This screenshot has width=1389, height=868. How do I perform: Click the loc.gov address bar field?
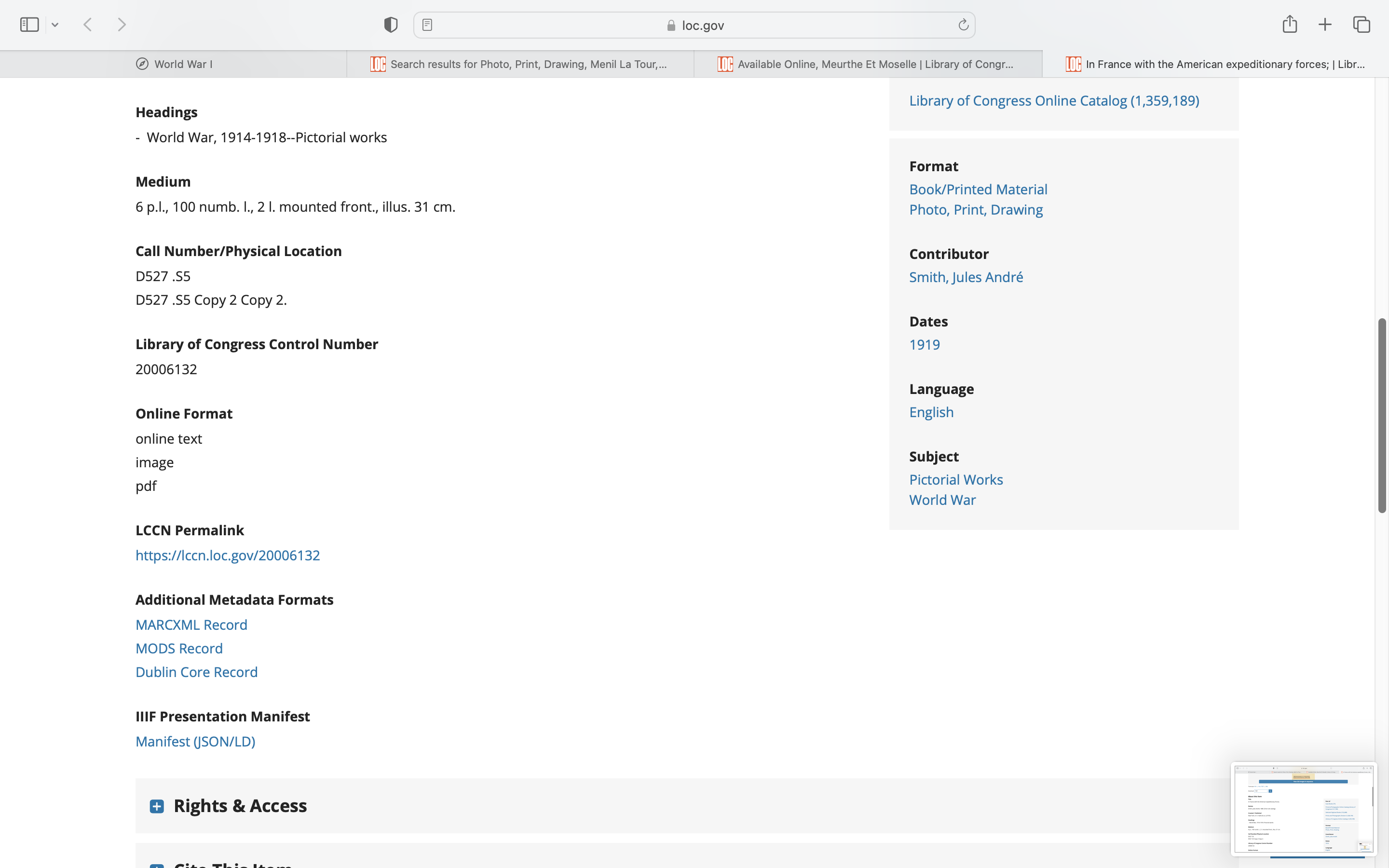click(x=694, y=25)
